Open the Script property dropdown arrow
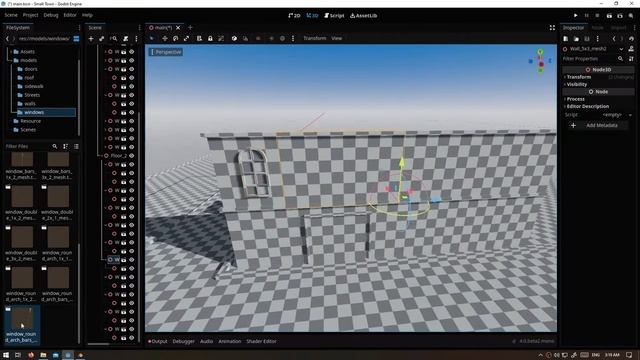The width and height of the screenshot is (640, 360). pos(630,115)
